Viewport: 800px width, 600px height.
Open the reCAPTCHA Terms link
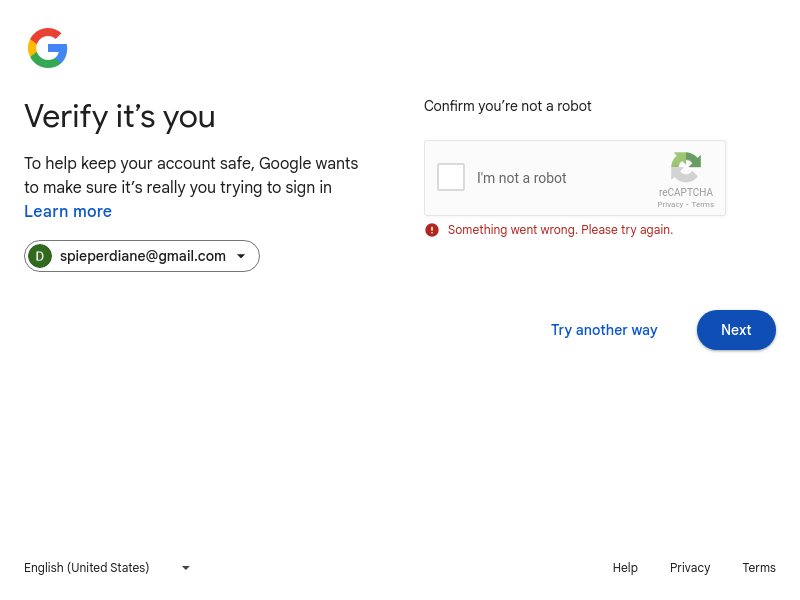coord(703,205)
